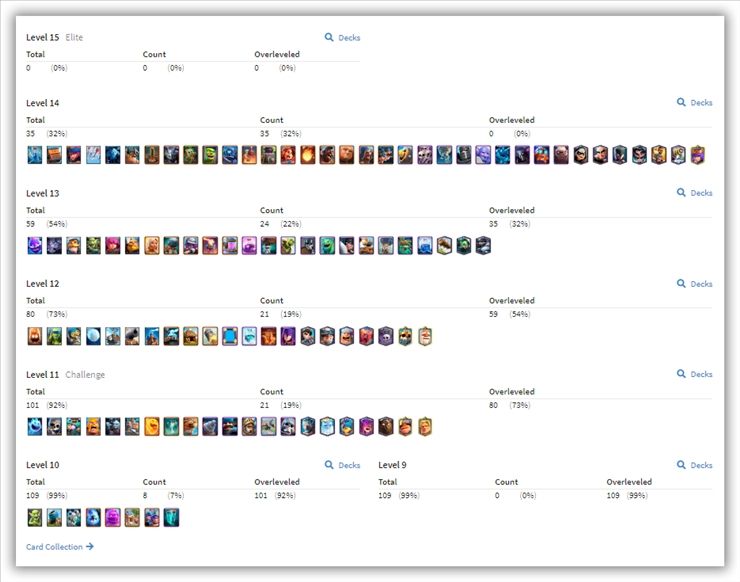Click the Level 15 heading
This screenshot has width=740, height=582.
(42, 37)
